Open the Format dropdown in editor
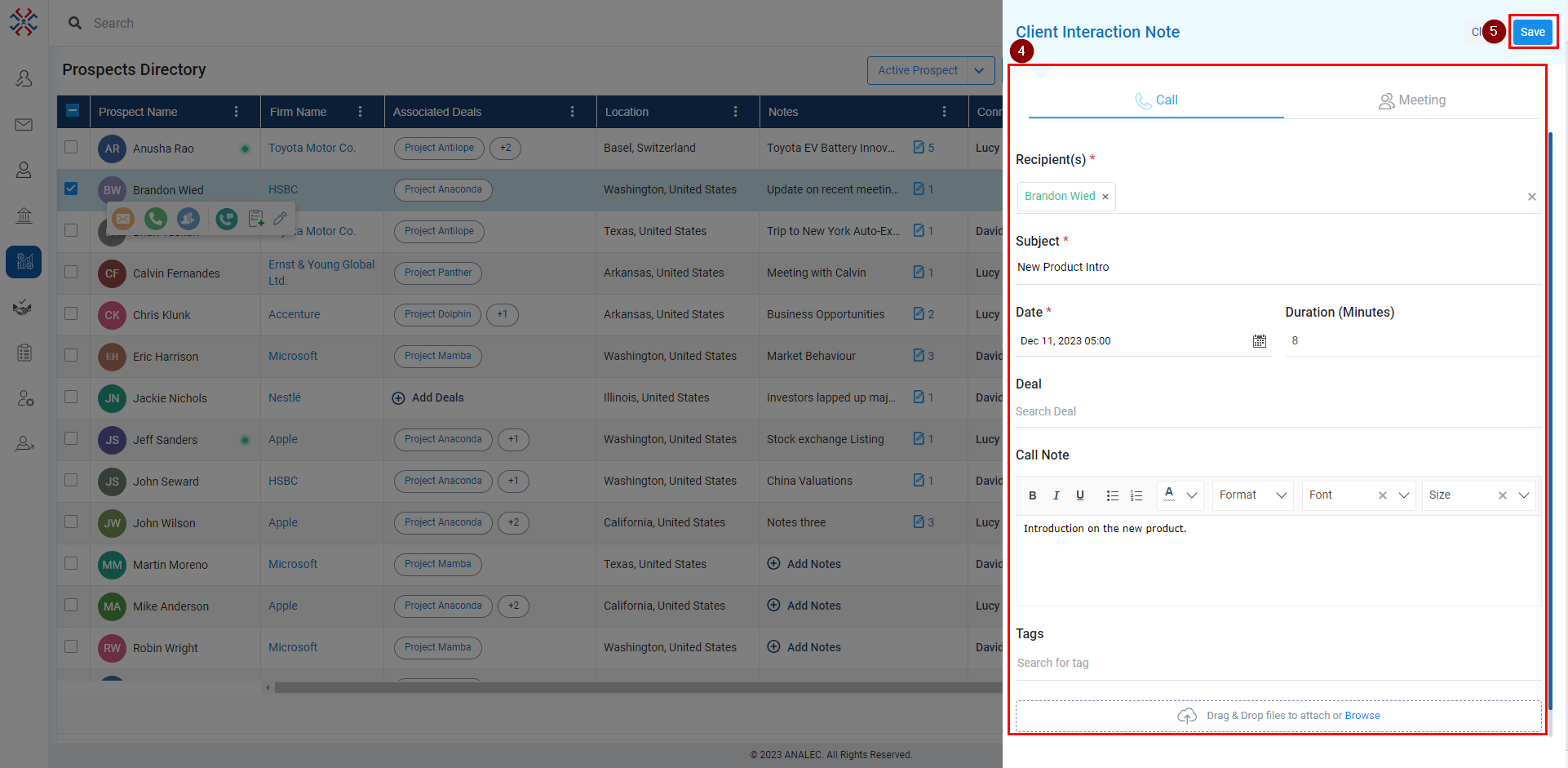 1253,495
